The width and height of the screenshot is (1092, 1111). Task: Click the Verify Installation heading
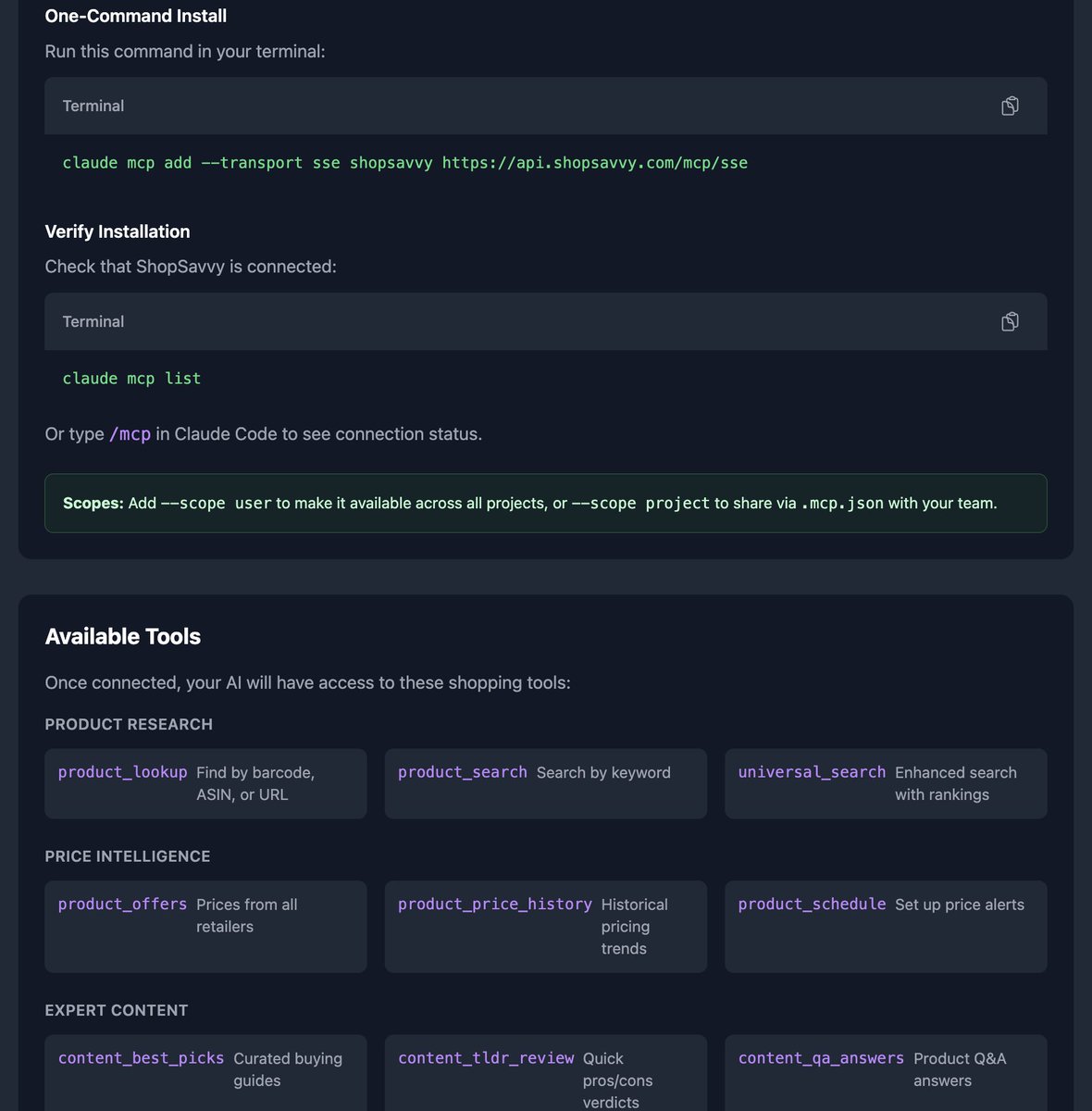tap(118, 231)
